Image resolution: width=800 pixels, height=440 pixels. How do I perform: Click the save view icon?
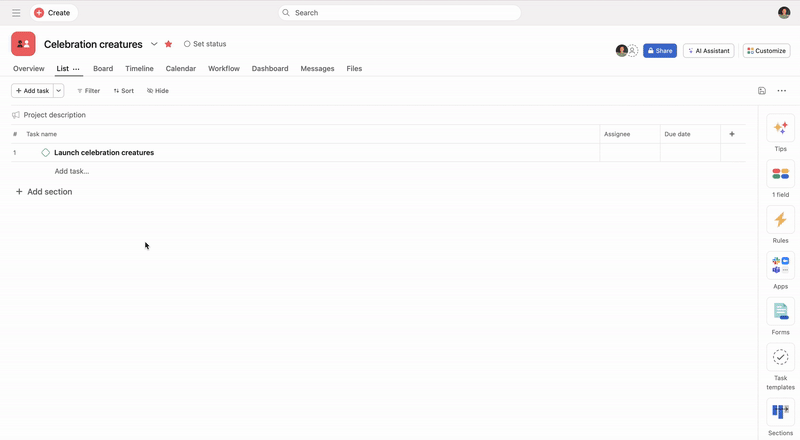(x=762, y=91)
